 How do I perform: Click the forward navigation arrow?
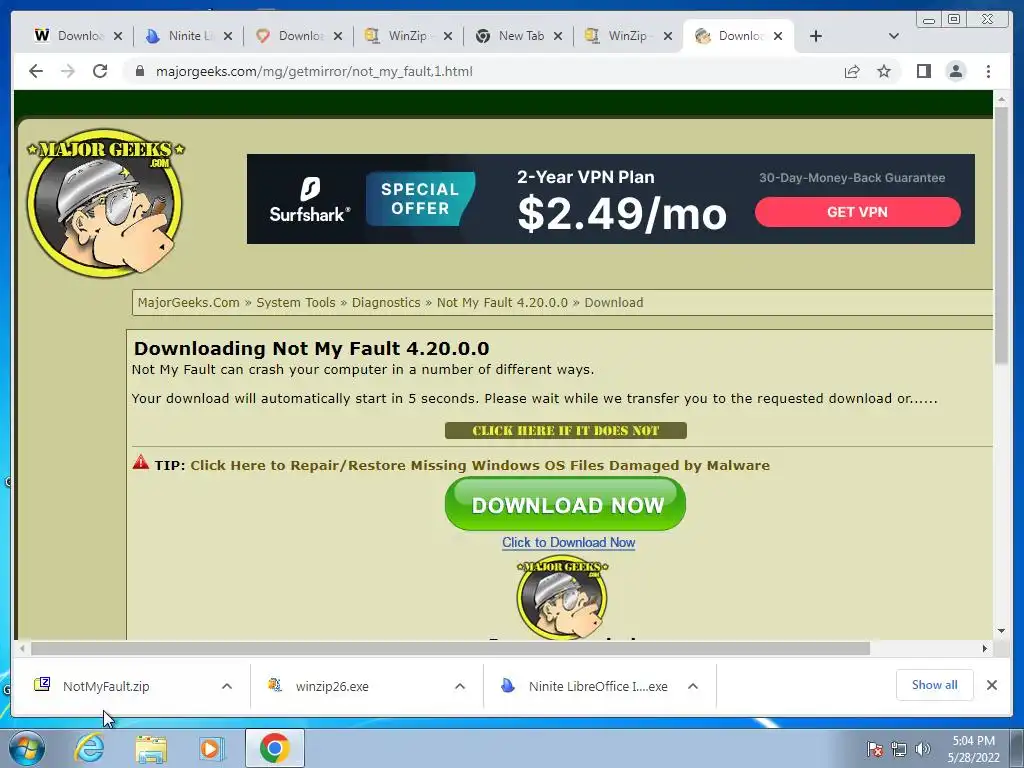tap(68, 71)
